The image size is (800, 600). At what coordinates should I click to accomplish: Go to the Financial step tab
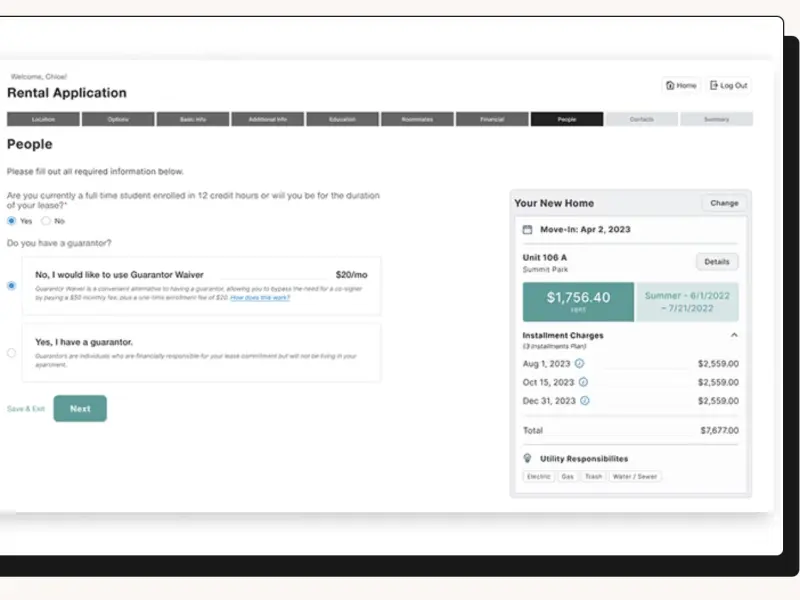pyautogui.click(x=492, y=119)
